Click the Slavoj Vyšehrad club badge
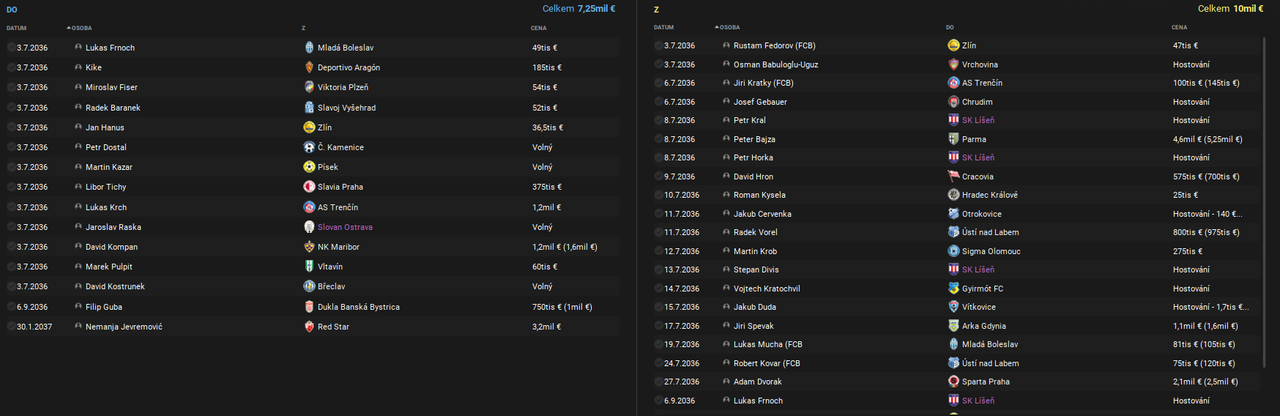Image resolution: width=1280 pixels, height=416 pixels. click(x=309, y=107)
